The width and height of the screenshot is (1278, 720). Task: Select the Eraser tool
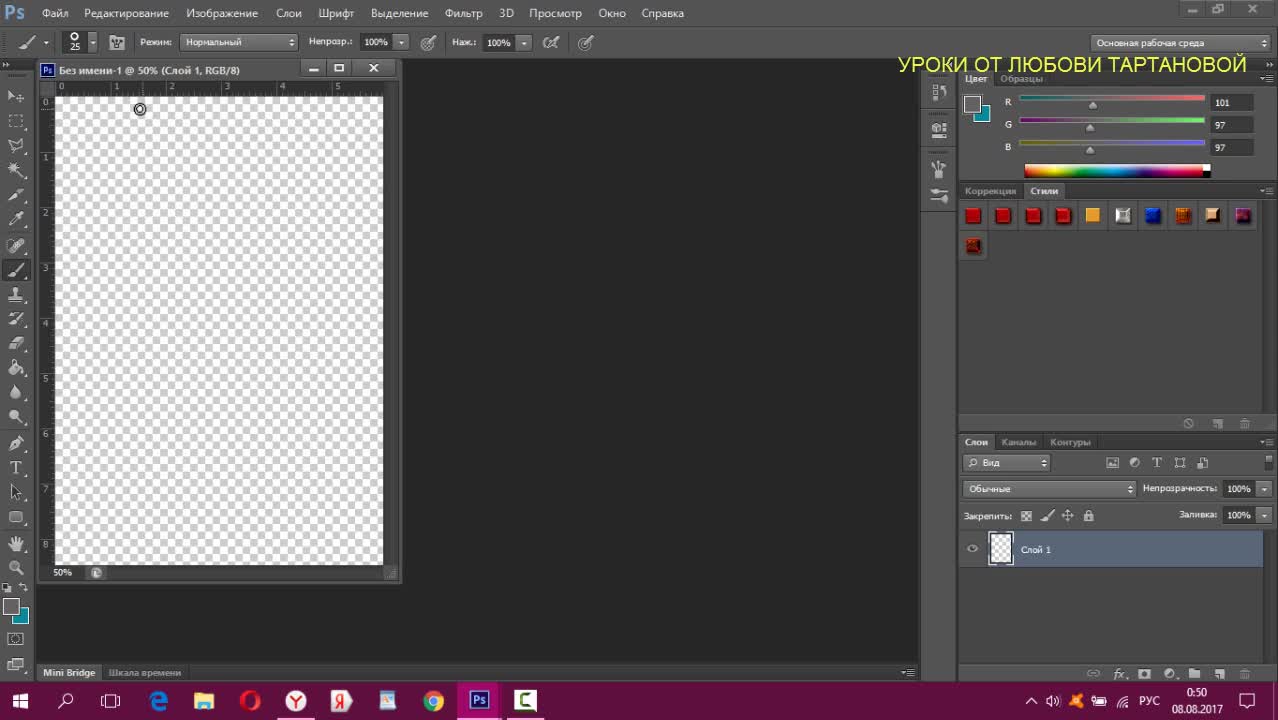pos(16,344)
